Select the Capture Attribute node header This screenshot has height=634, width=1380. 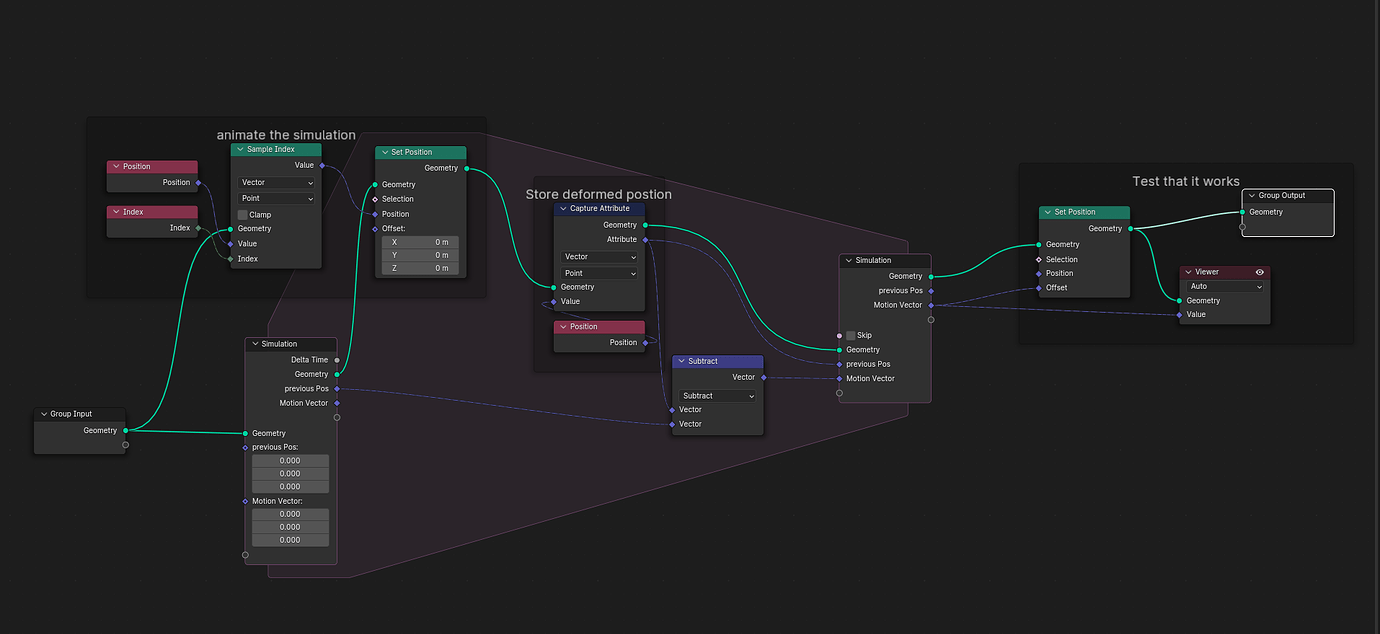tap(600, 209)
